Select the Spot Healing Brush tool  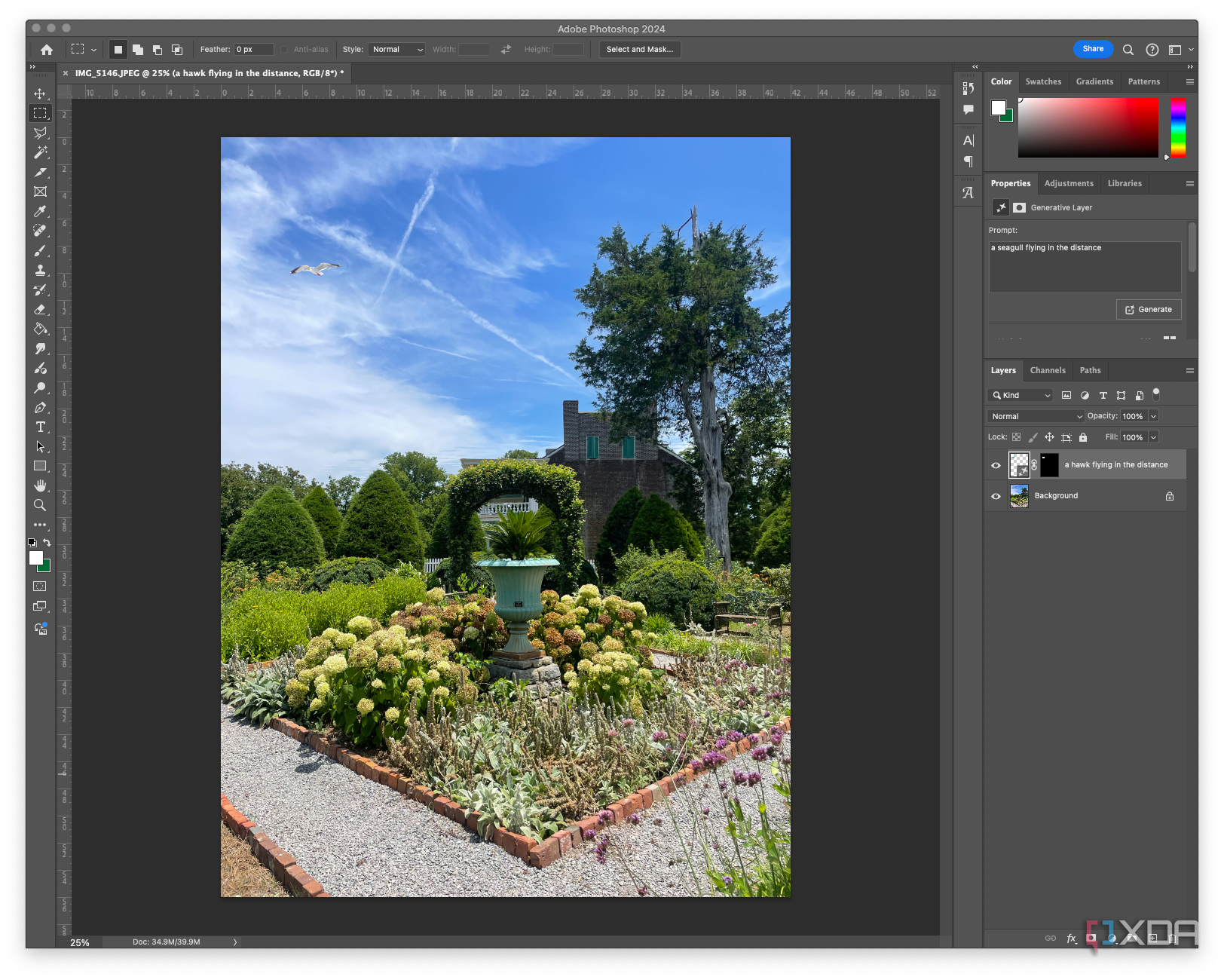40,231
